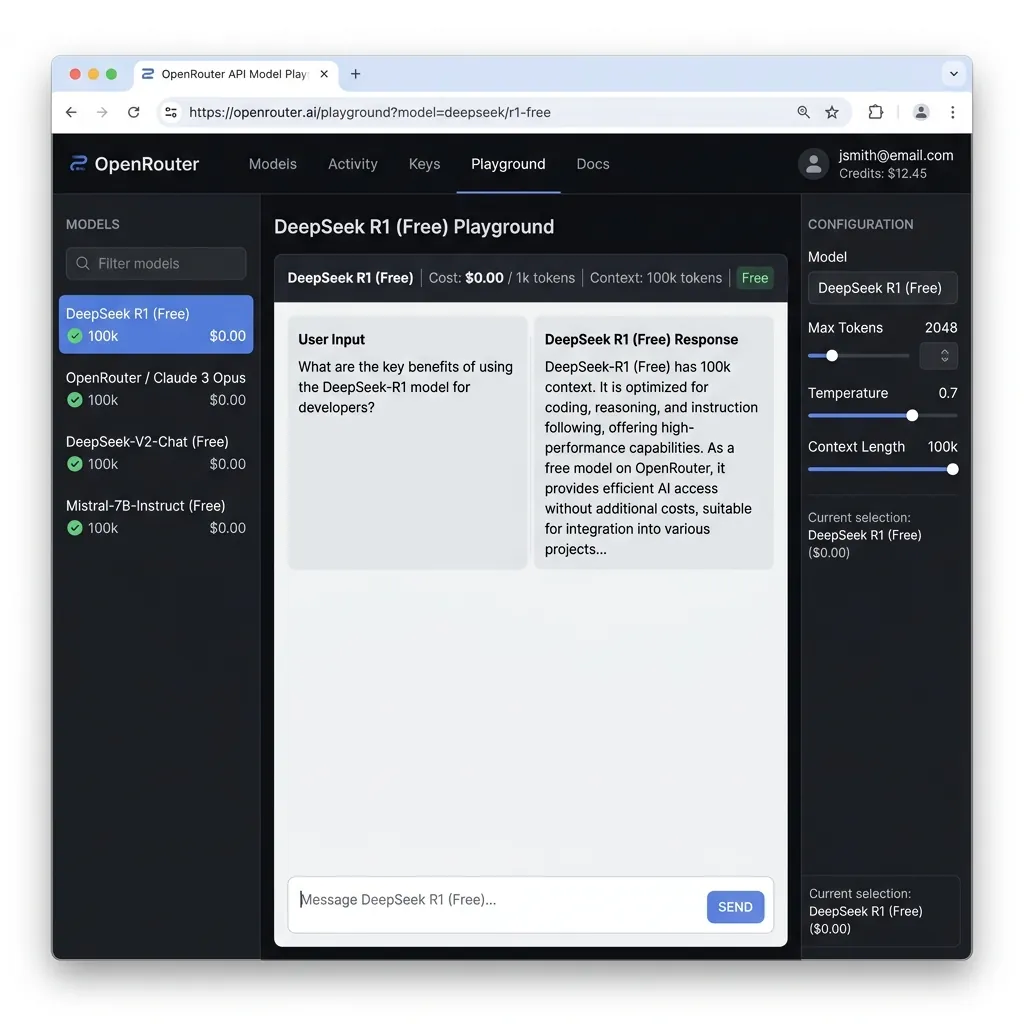1024x1024 pixels.
Task: Select DeepSeek R1 (Free) in model list
Action: (x=156, y=325)
